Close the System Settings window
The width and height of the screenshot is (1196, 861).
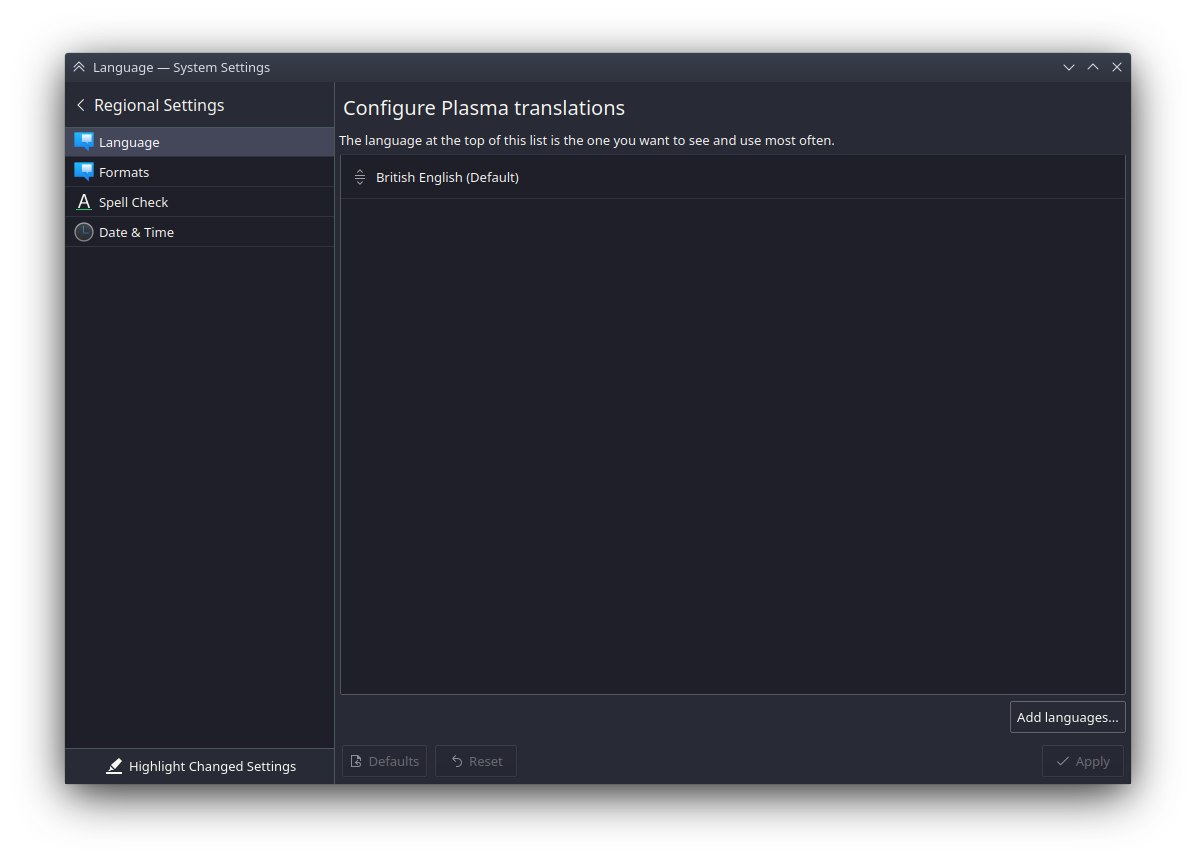tap(1117, 67)
